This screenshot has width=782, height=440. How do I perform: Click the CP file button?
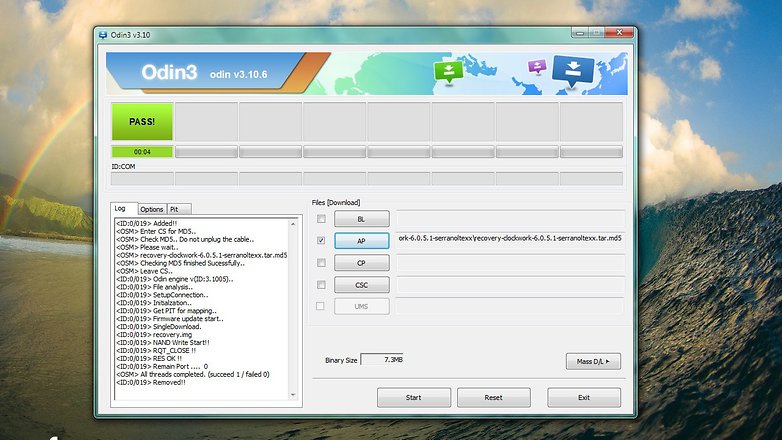(362, 263)
